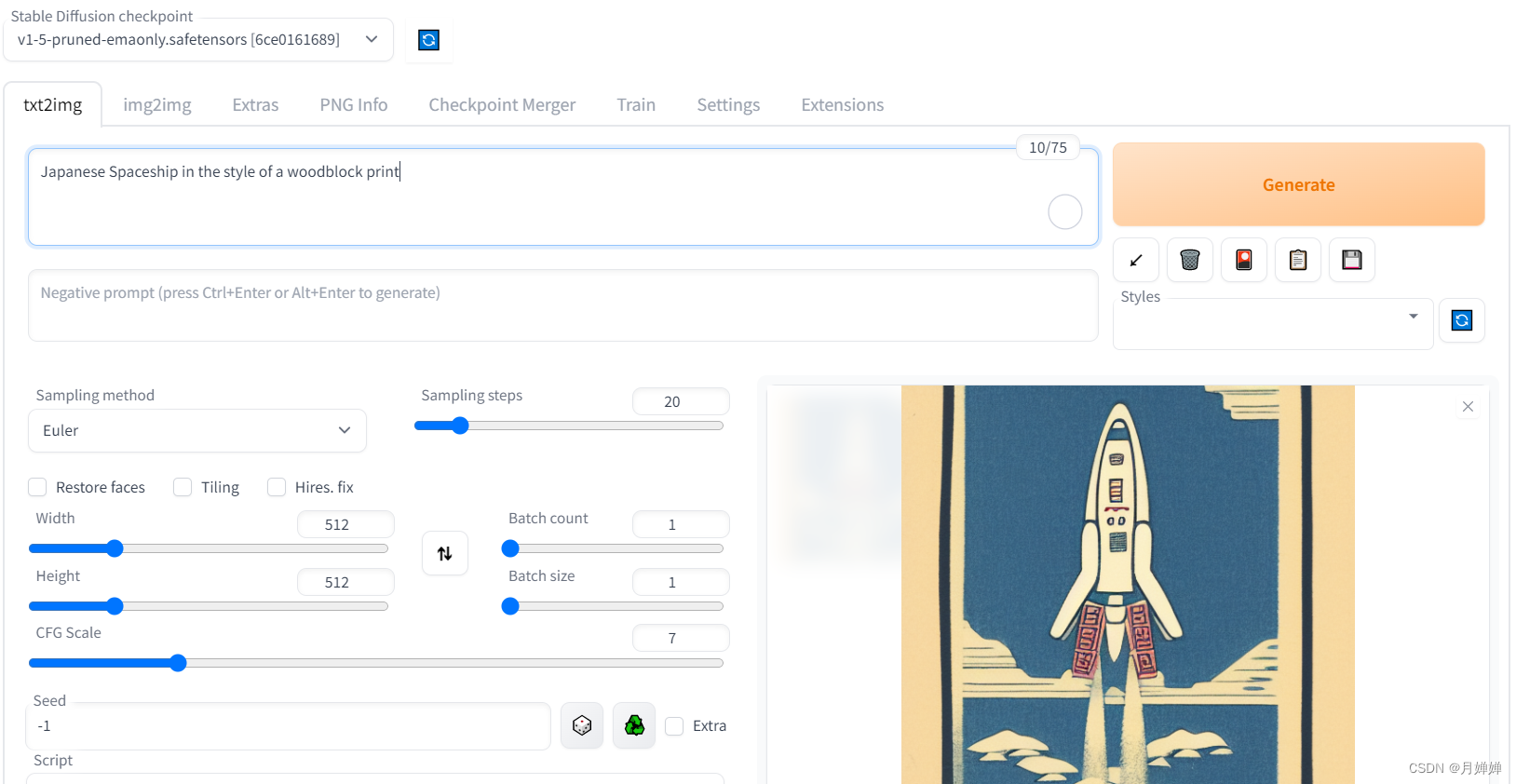The width and height of the screenshot is (1516, 784).
Task: Edit the Sampling steps number box
Action: click(x=681, y=401)
